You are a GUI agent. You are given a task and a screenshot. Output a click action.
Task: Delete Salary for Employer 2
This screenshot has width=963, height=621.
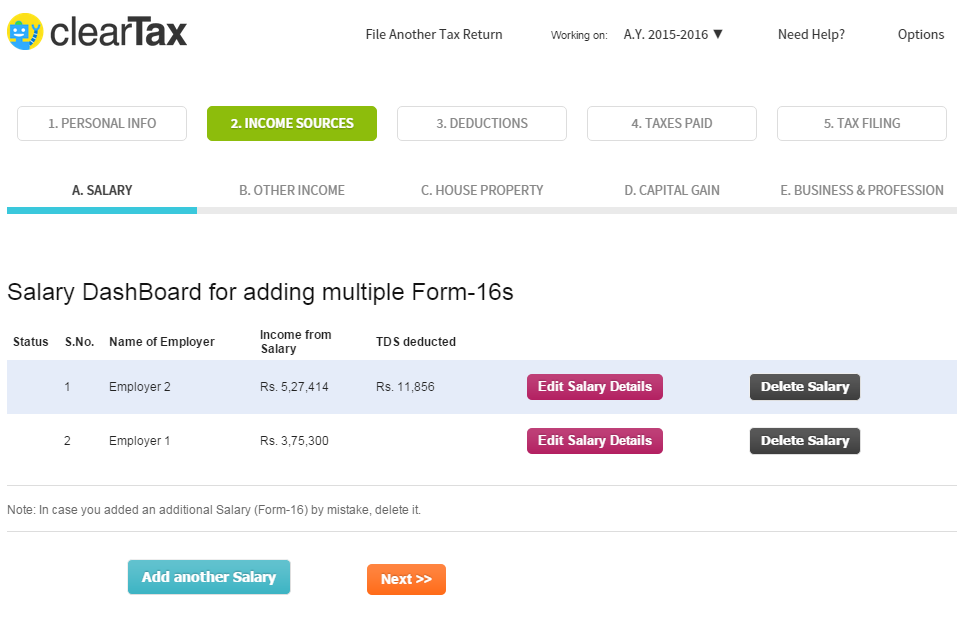[805, 387]
